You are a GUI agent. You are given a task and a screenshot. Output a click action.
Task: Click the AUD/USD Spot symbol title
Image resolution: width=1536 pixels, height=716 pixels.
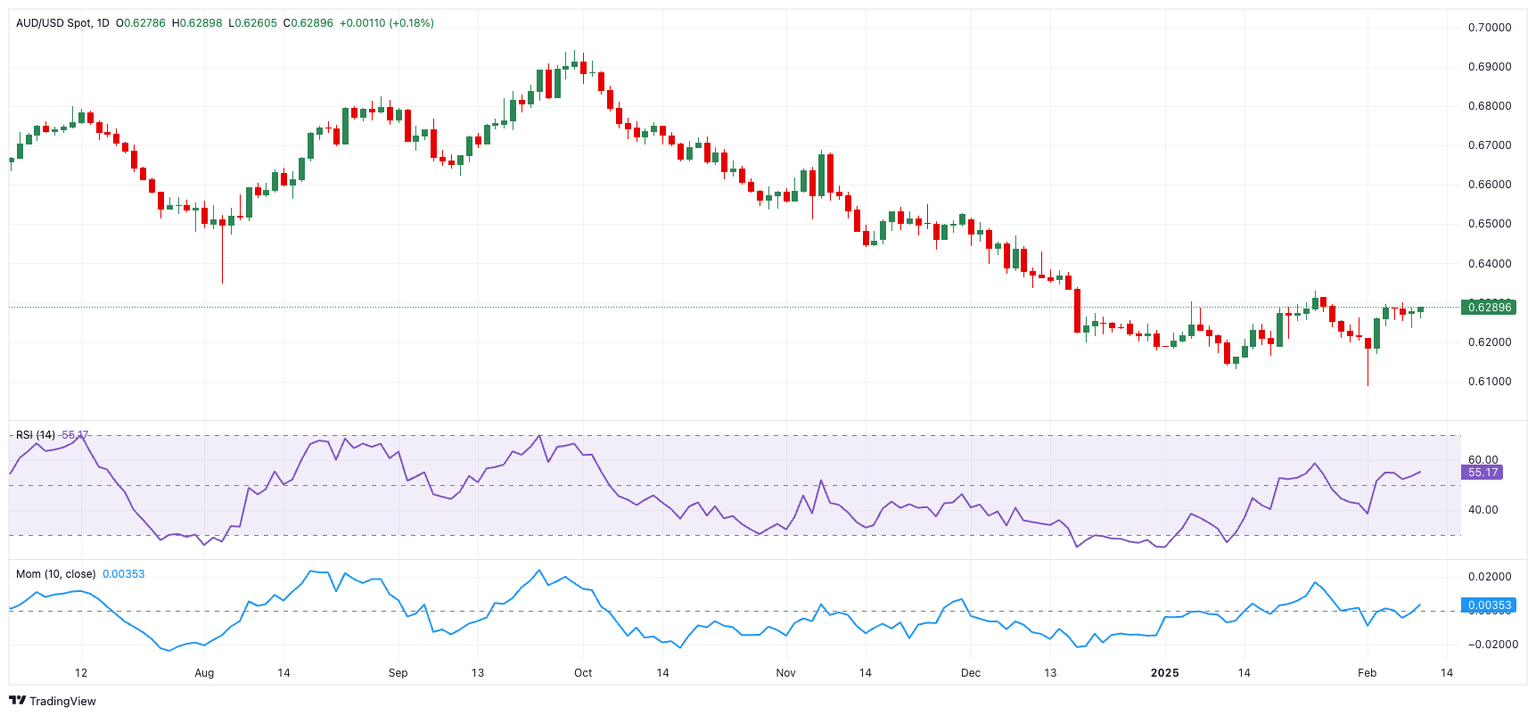click(54, 23)
